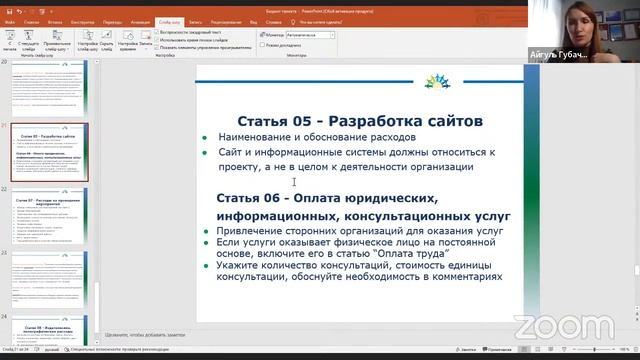Viewport: 640px width, 360px height.
Task: Select slide 24 thumbnail Статья 08
Action: coord(49,330)
